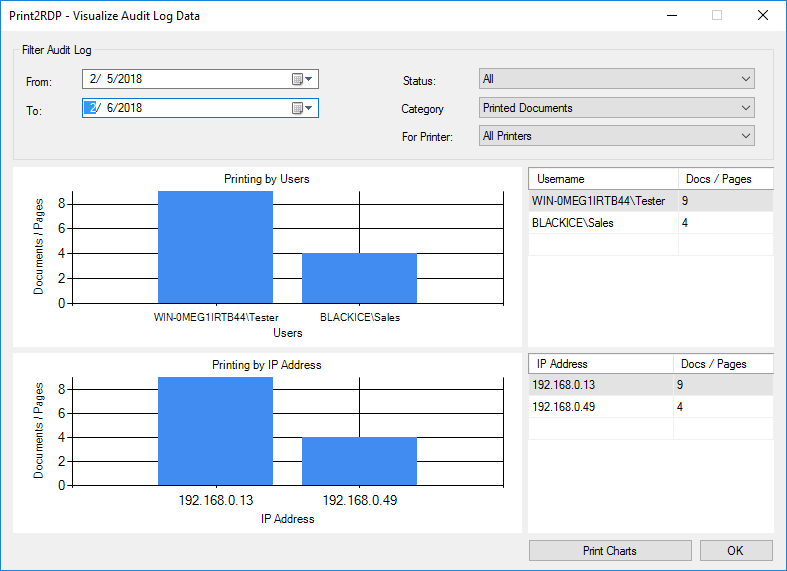Sort by the Username column header
This screenshot has width=787, height=571.
(x=602, y=179)
